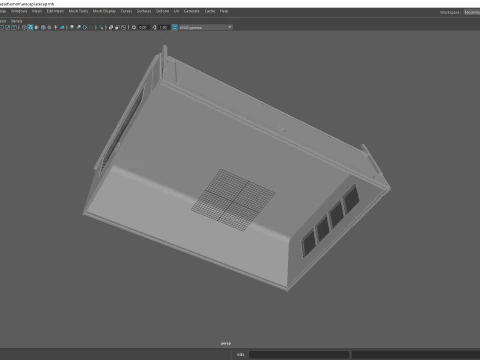
Task: Enable Wireframe on Shaded icon
Action: tap(43, 27)
